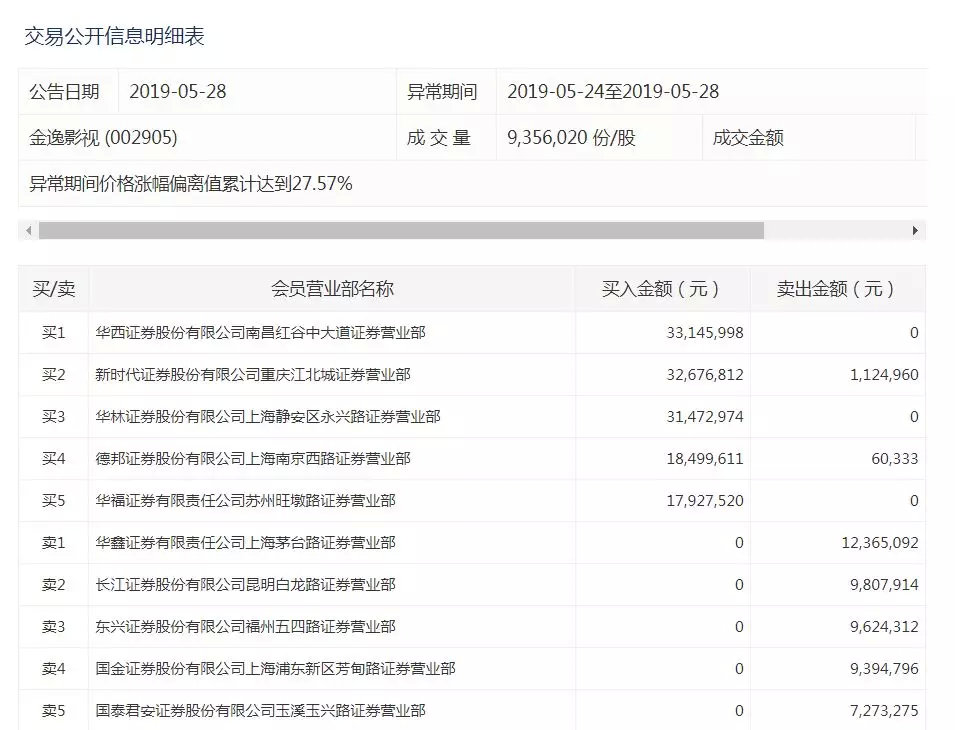This screenshot has width=955, height=730.
Task: Select the 德邦证券 上海南京西路 row name
Action: pyautogui.click(x=253, y=458)
